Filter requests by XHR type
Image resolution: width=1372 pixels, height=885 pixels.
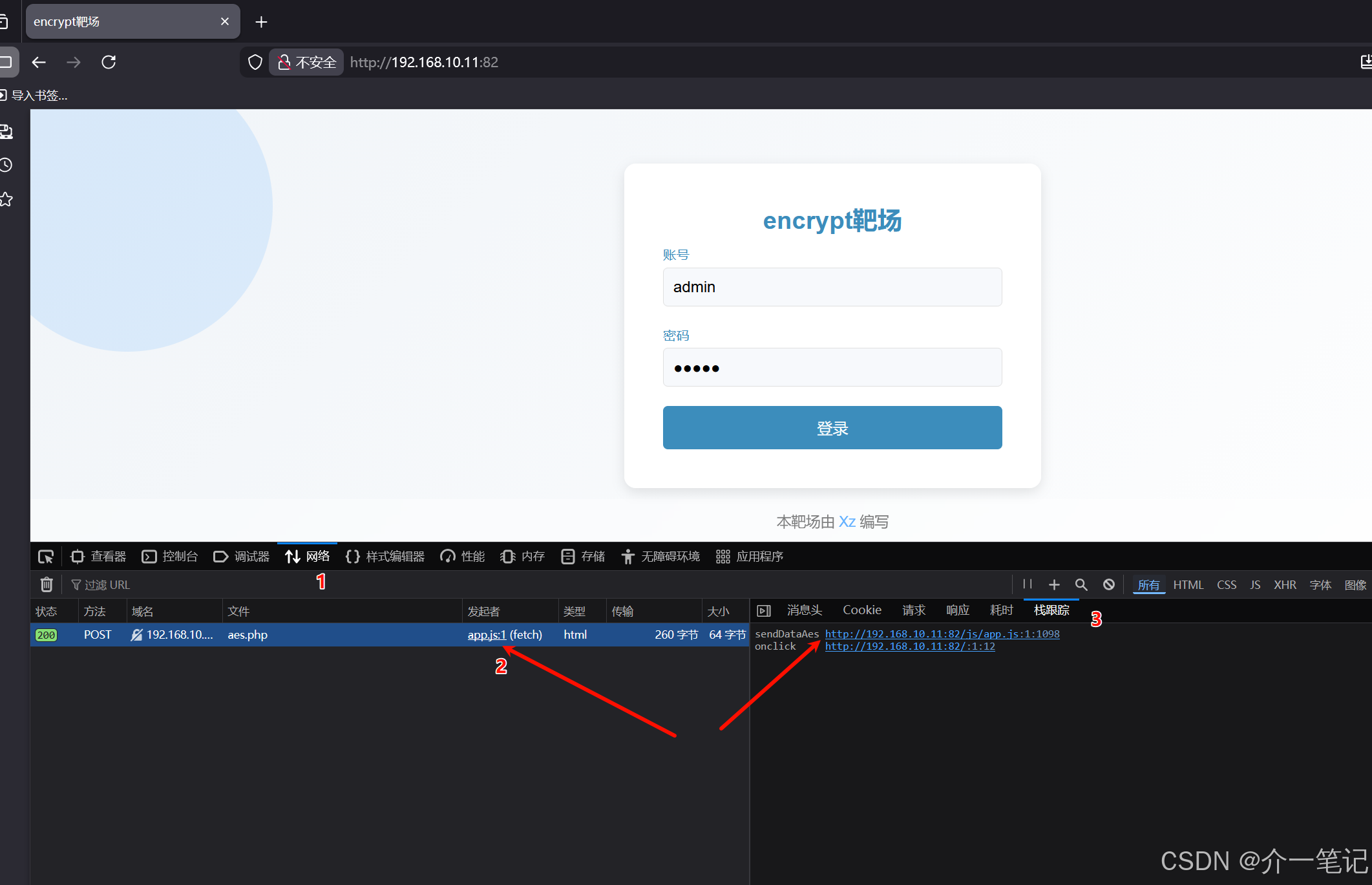click(x=1285, y=584)
